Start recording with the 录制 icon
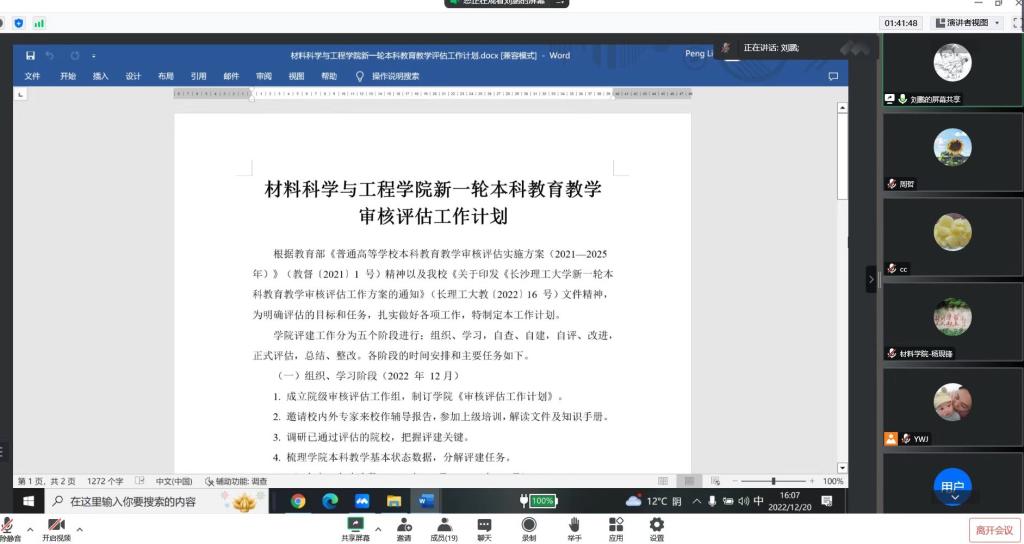This screenshot has width=1024, height=544. coord(528,525)
